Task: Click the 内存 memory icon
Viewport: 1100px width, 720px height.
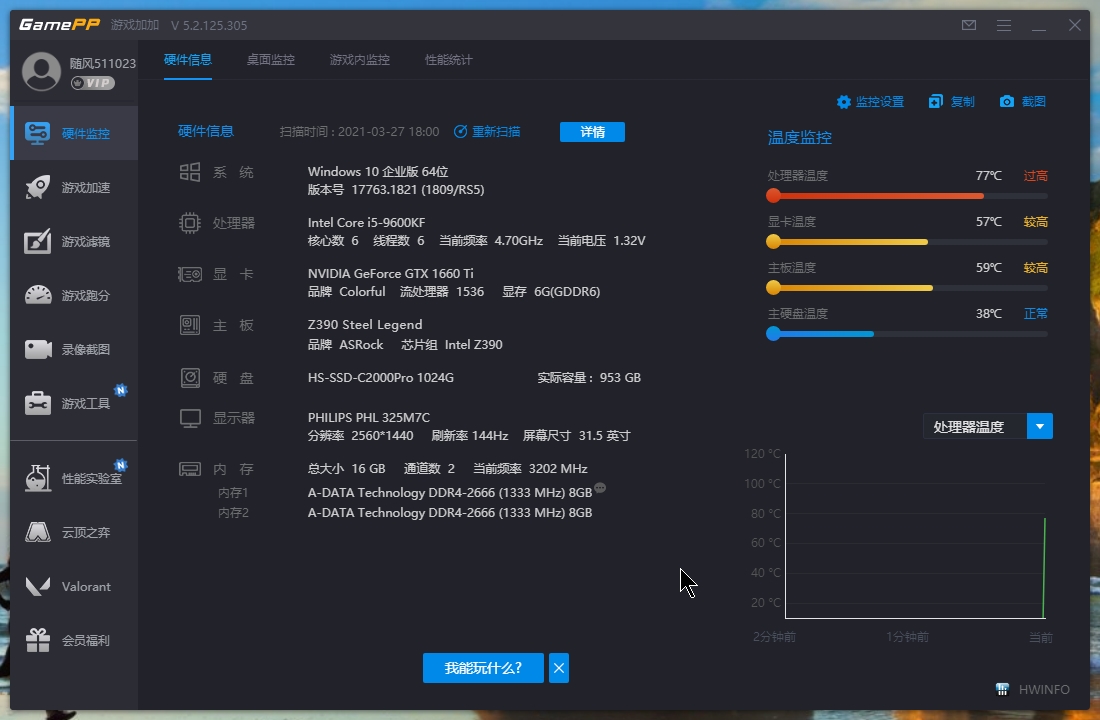Action: pyautogui.click(x=189, y=469)
